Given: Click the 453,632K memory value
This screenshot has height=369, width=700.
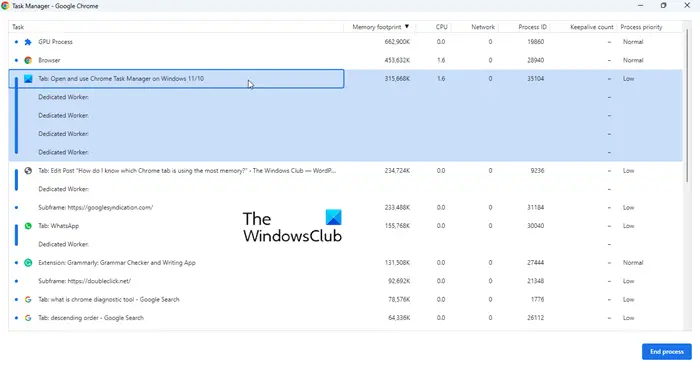Looking at the screenshot, I should coord(397,60).
